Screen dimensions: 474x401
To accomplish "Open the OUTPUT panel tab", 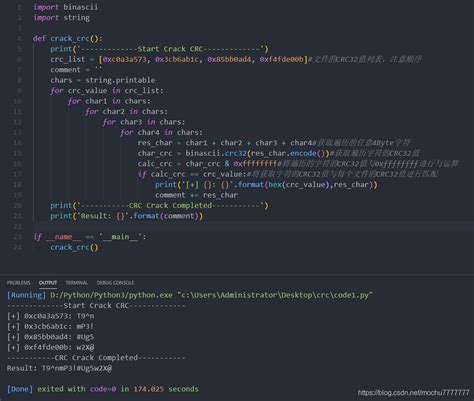I will [x=48, y=283].
